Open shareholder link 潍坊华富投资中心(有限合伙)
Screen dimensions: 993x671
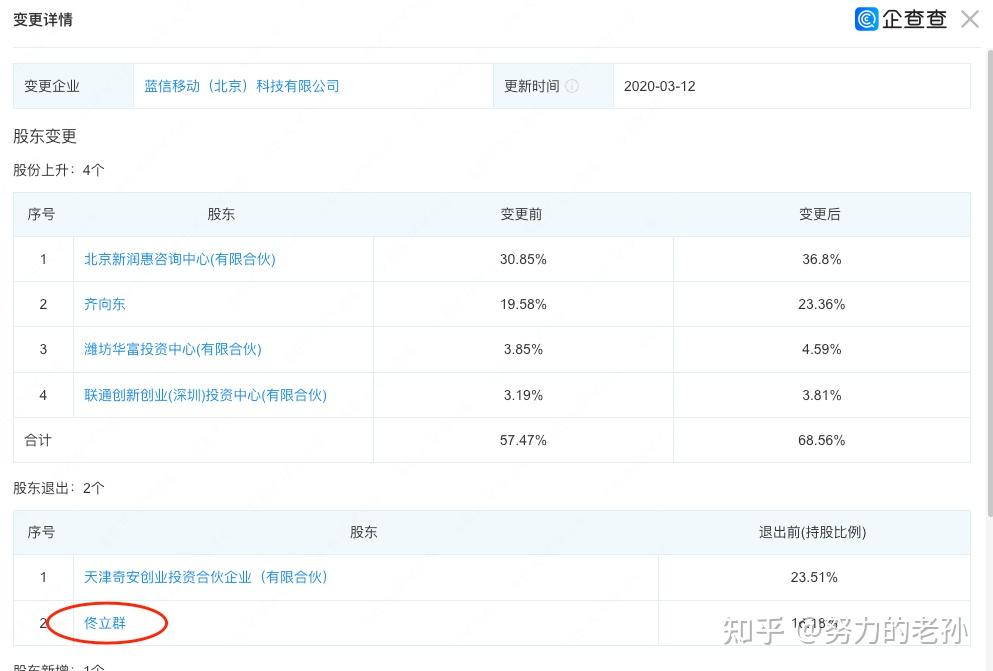(172, 349)
